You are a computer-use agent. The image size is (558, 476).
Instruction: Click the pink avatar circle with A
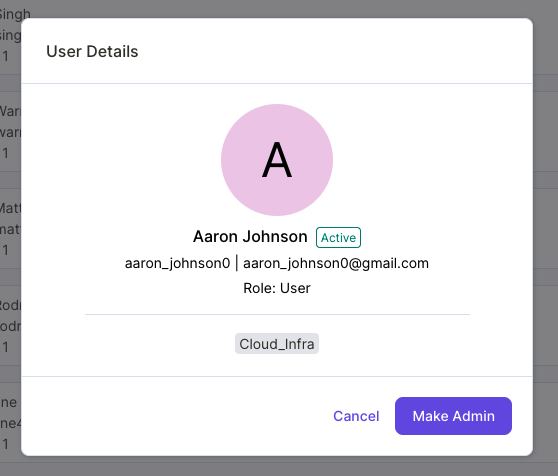click(277, 160)
